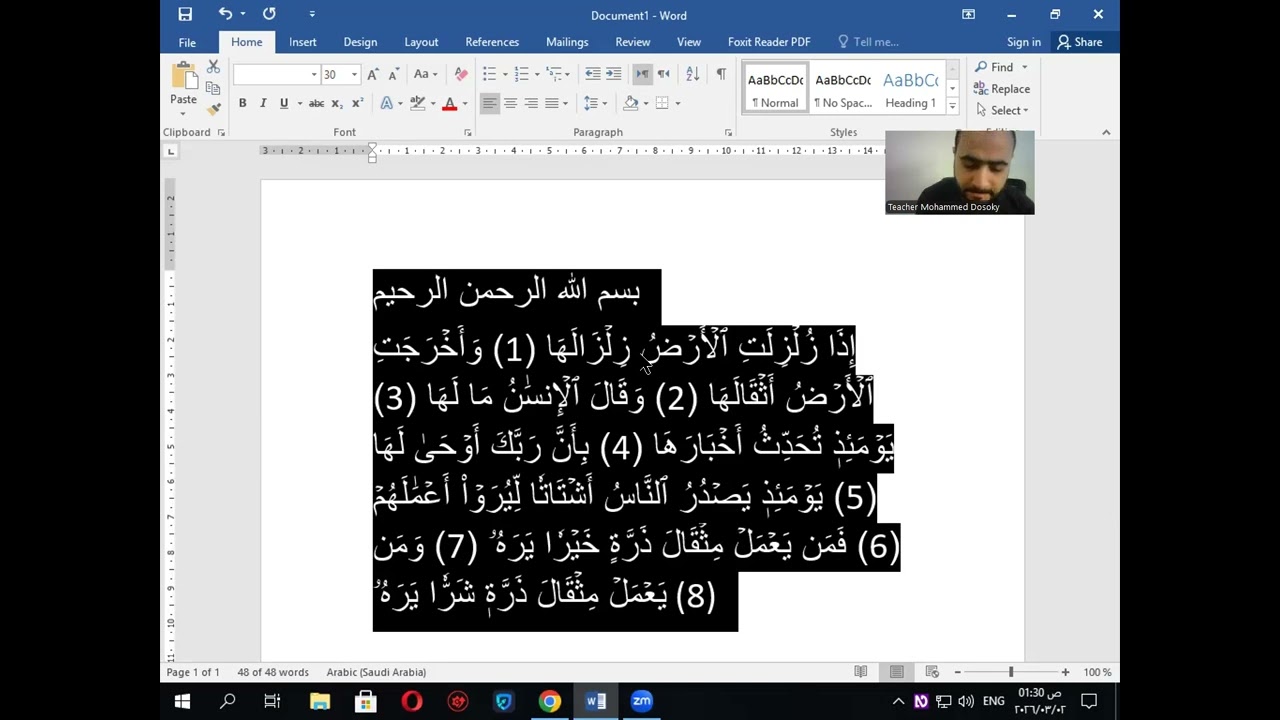The image size is (1280, 720).
Task: Sort the selected paragraphs A to Z
Action: point(692,74)
